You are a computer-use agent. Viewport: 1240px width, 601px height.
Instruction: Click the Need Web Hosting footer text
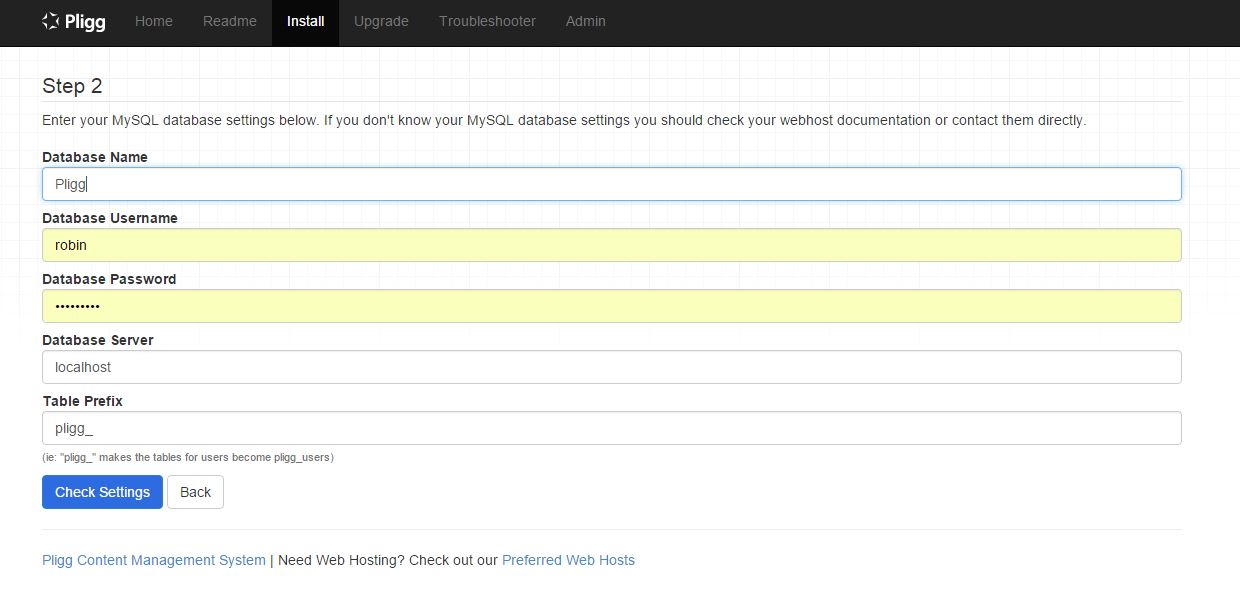coord(388,560)
